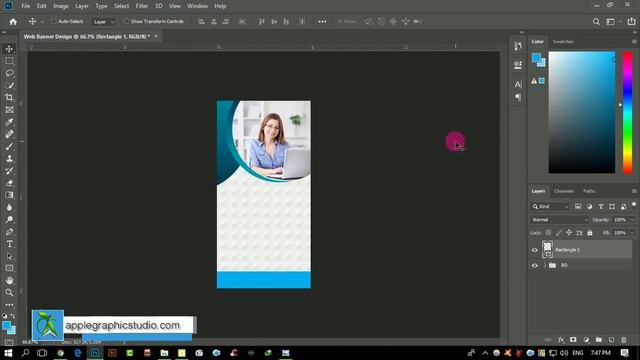Pick a color in the Color field
This screenshot has height=360, width=640.
tap(582, 113)
